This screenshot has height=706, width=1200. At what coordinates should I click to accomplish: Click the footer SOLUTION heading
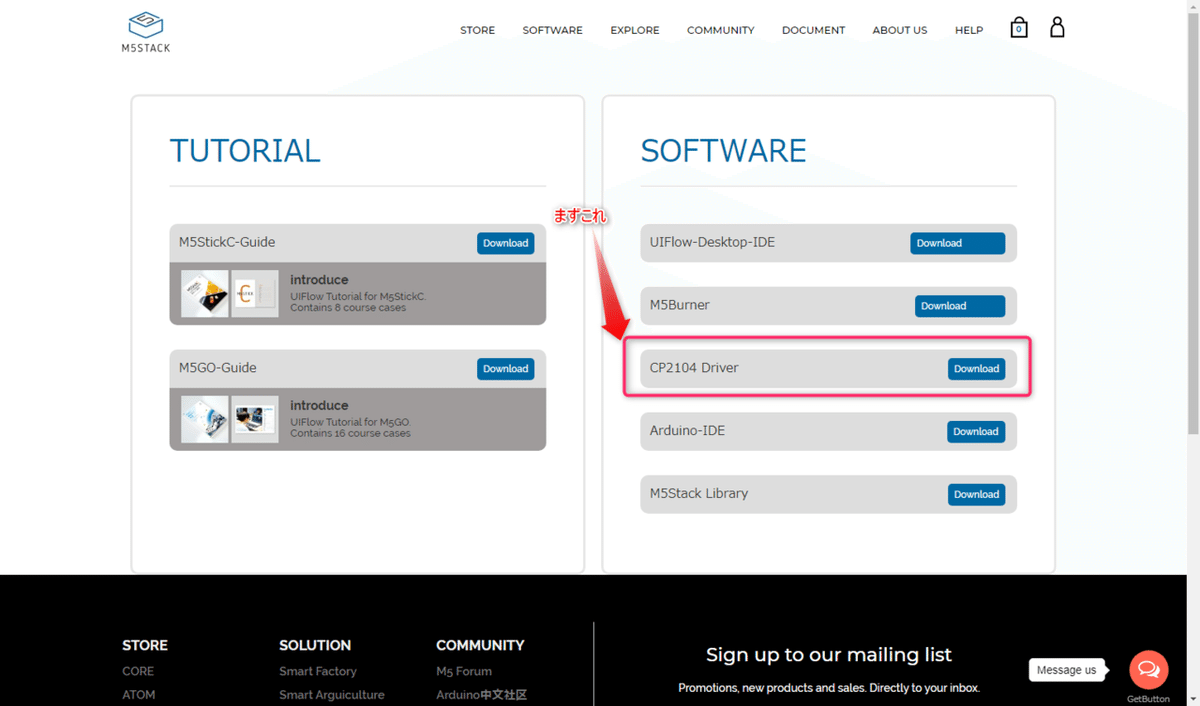[315, 645]
